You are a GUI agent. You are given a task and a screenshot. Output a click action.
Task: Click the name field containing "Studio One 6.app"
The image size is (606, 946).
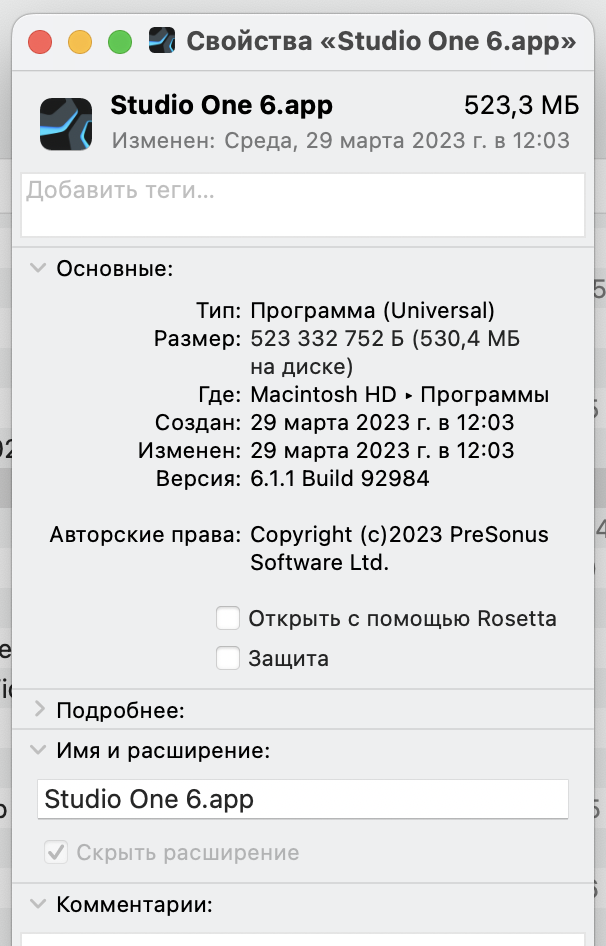[x=303, y=800]
